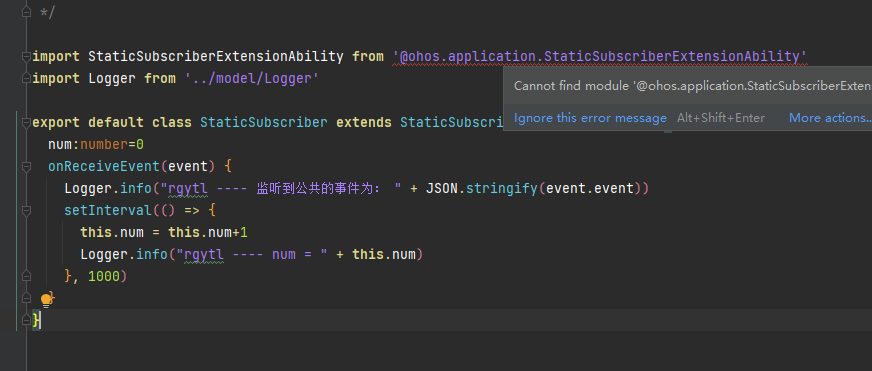Click the Cannot find module error text
This screenshot has width=872, height=371.
(692, 86)
